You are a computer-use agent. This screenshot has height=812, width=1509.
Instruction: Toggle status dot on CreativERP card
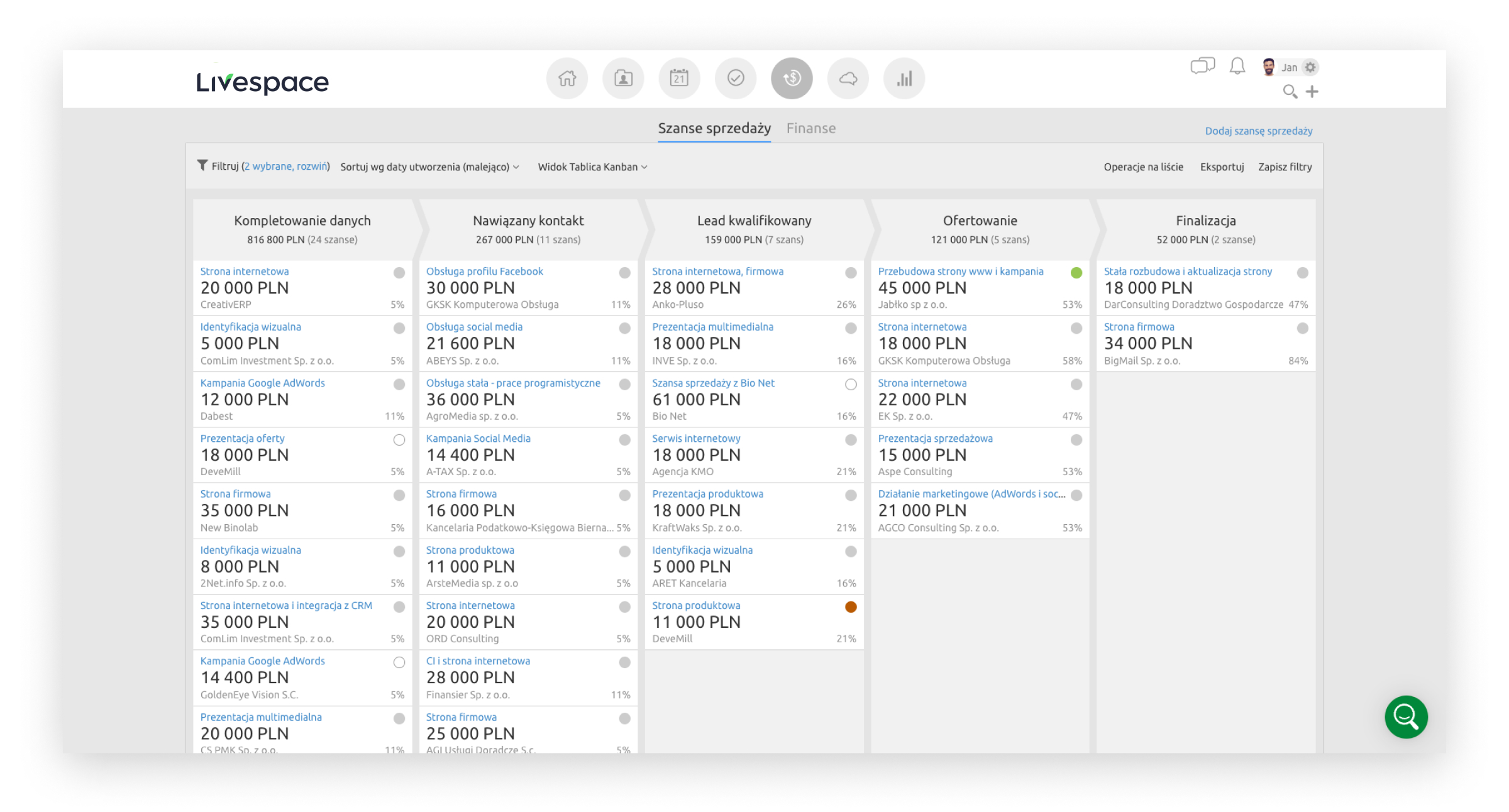pyautogui.click(x=399, y=273)
